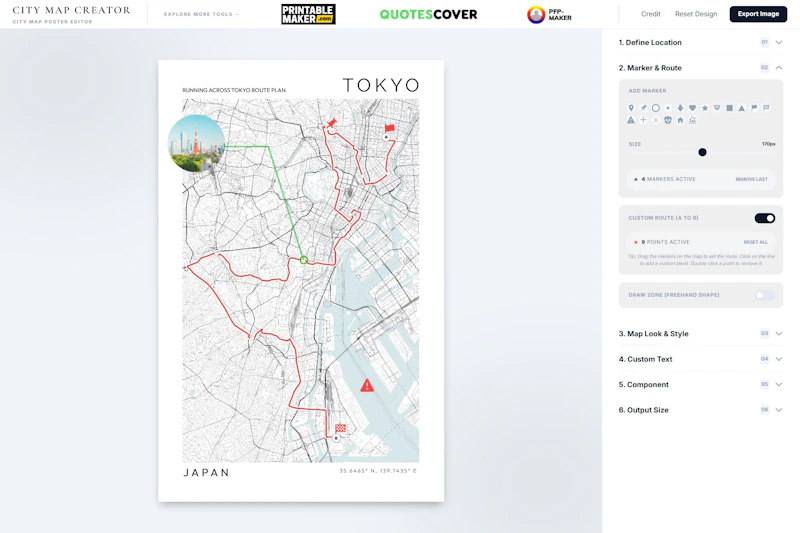This screenshot has height=533, width=800.
Task: Click the red warning triangle on map
Action: click(x=367, y=386)
